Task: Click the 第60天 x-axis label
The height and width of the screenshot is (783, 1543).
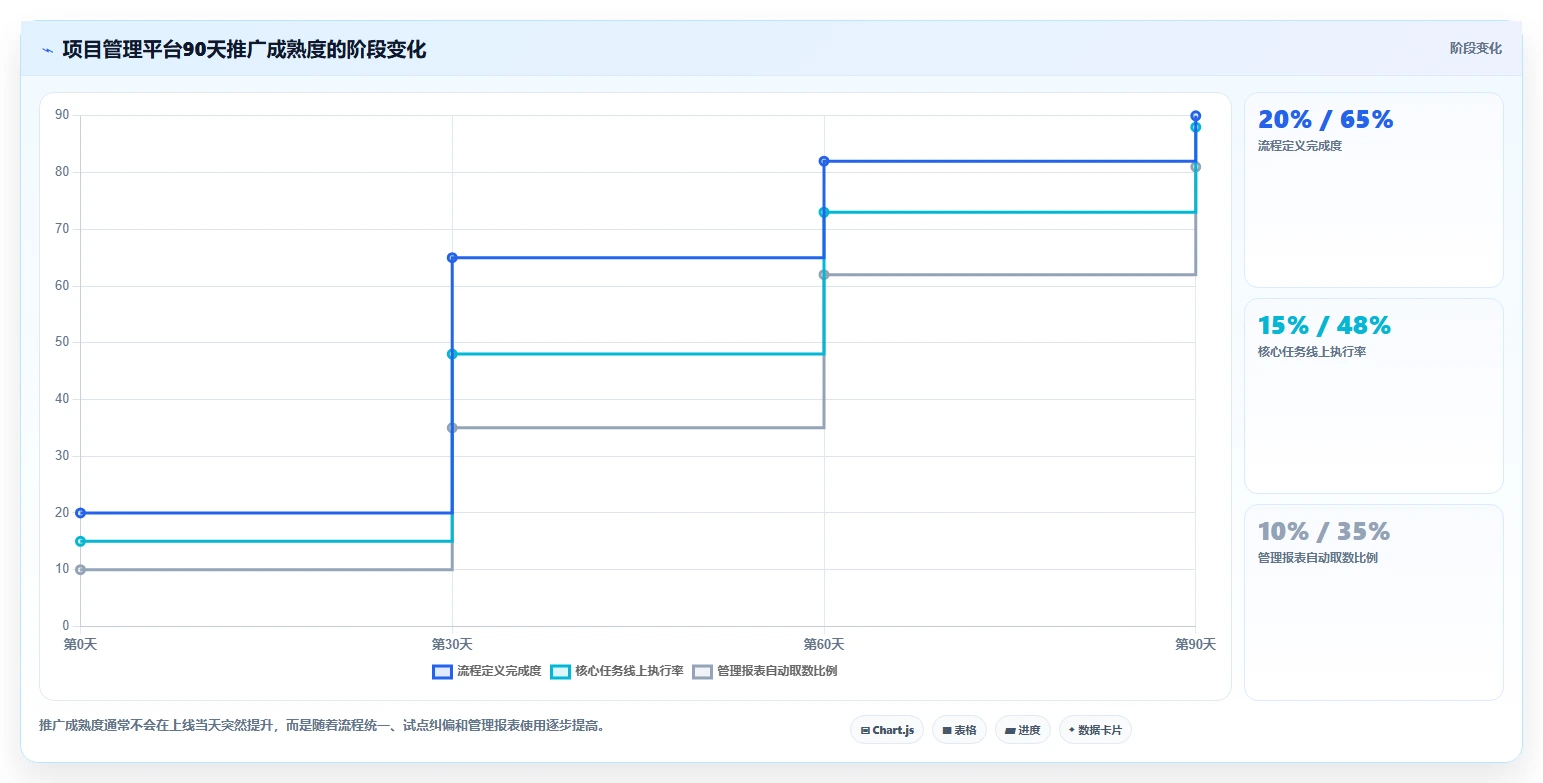Action: point(824,645)
